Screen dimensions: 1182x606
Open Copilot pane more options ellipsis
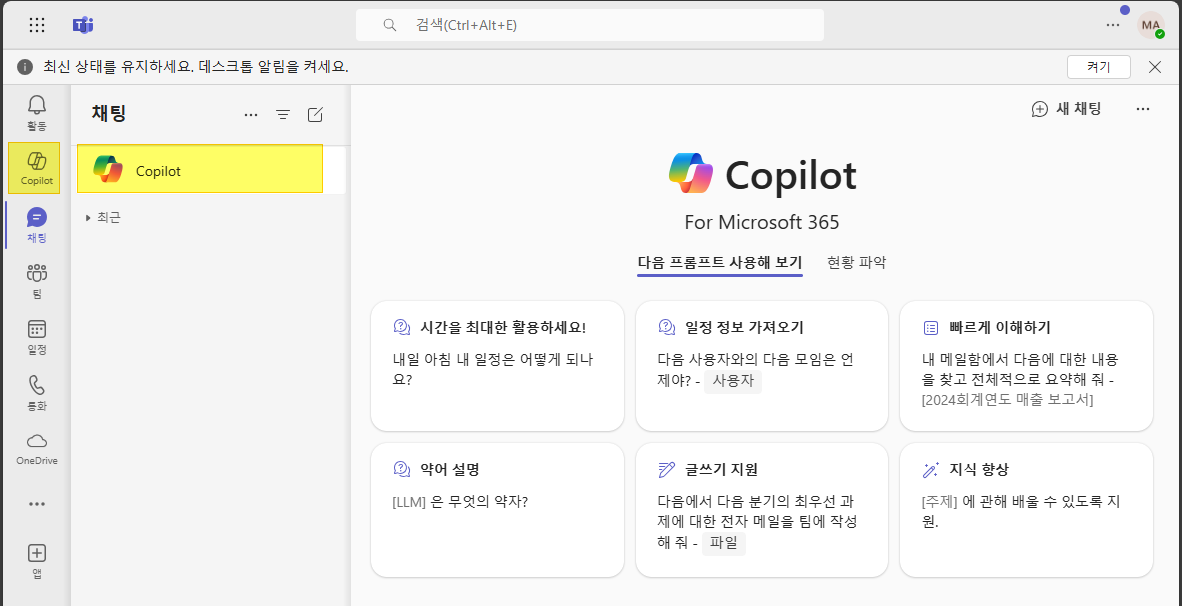(x=1143, y=109)
